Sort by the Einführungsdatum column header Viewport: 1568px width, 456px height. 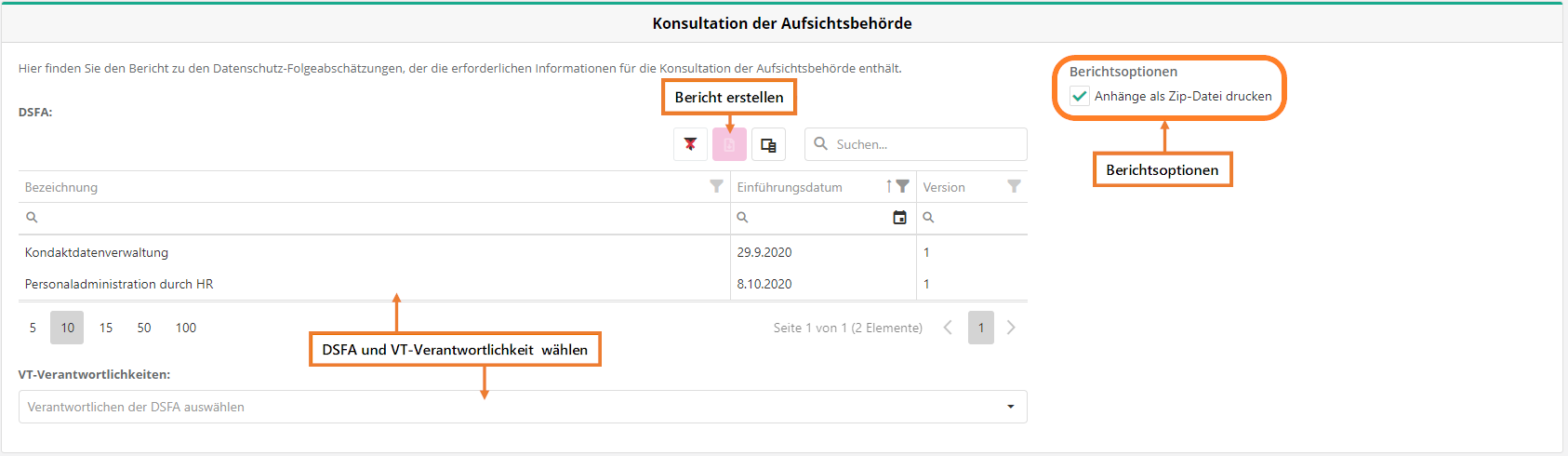(790, 187)
